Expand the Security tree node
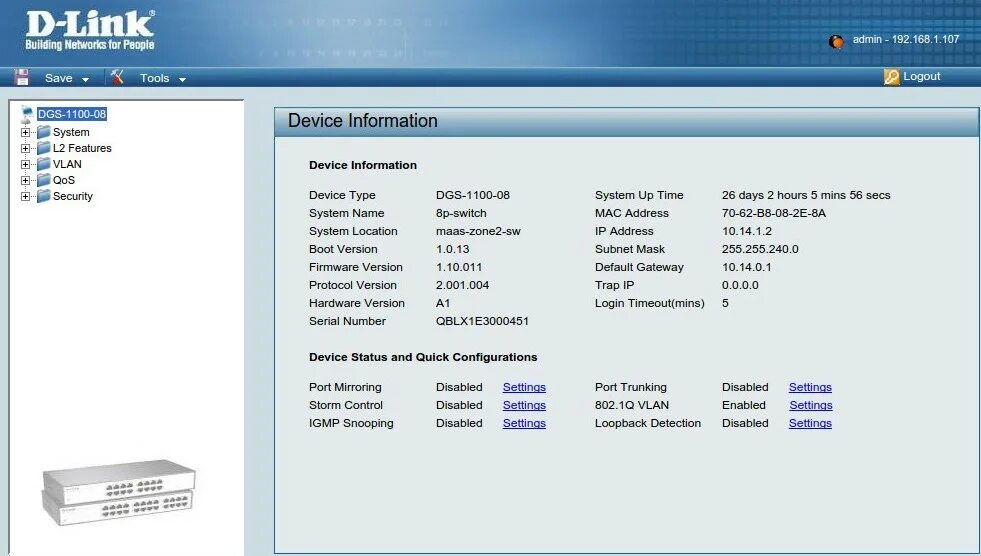Screen dimensions: 981x556 (x=25, y=196)
